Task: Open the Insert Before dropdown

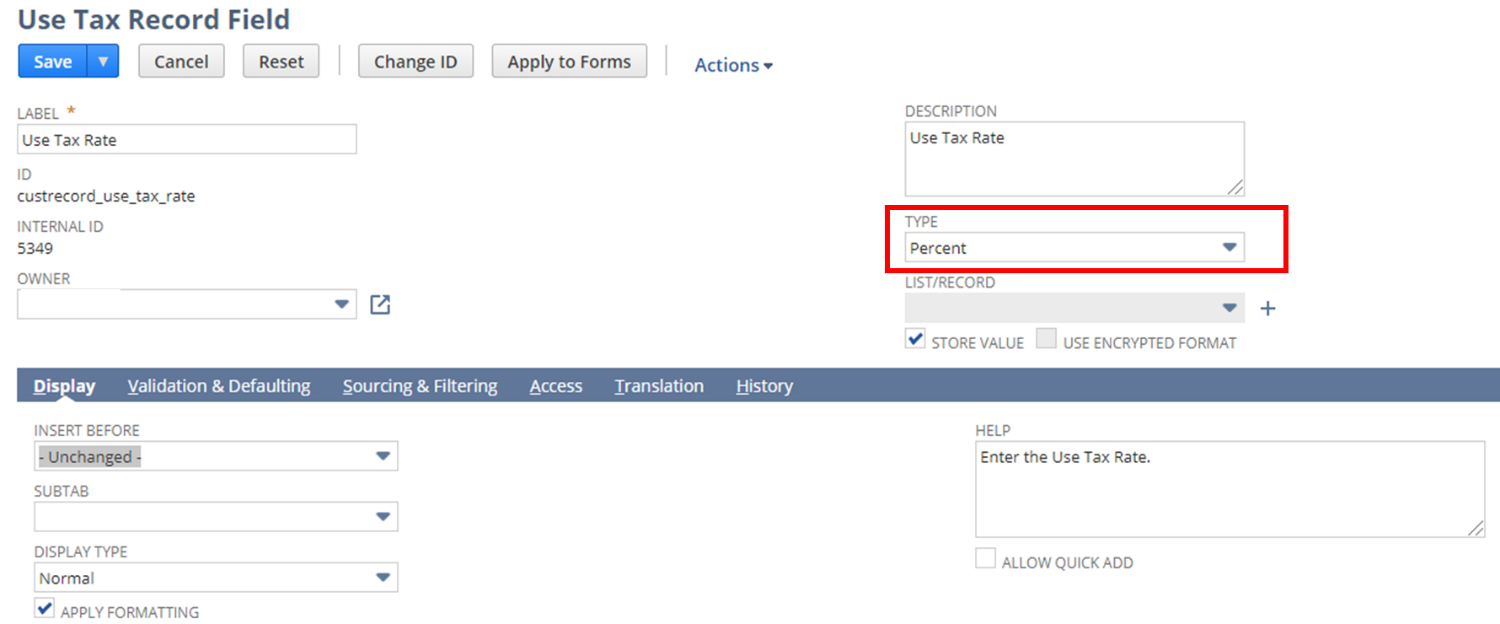Action: pos(215,456)
